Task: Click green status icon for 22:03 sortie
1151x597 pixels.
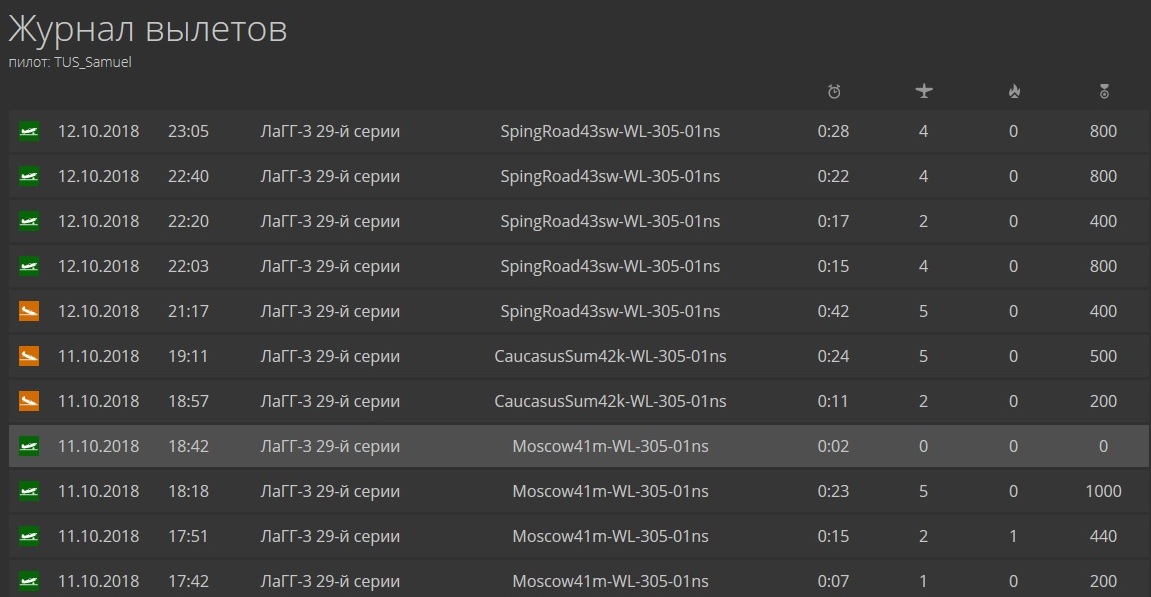Action: point(29,266)
